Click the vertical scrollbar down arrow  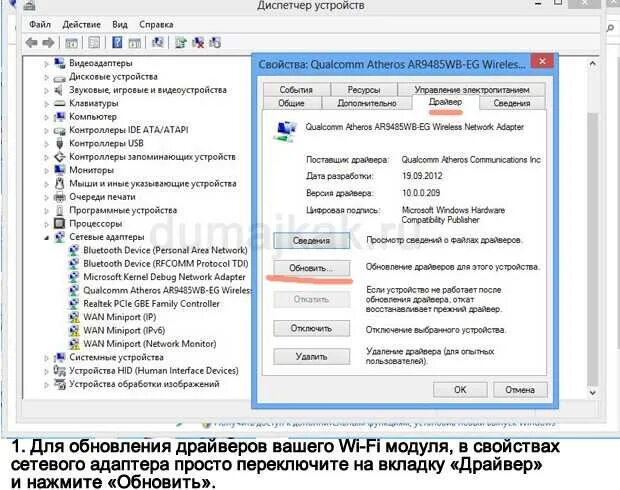tap(592, 392)
